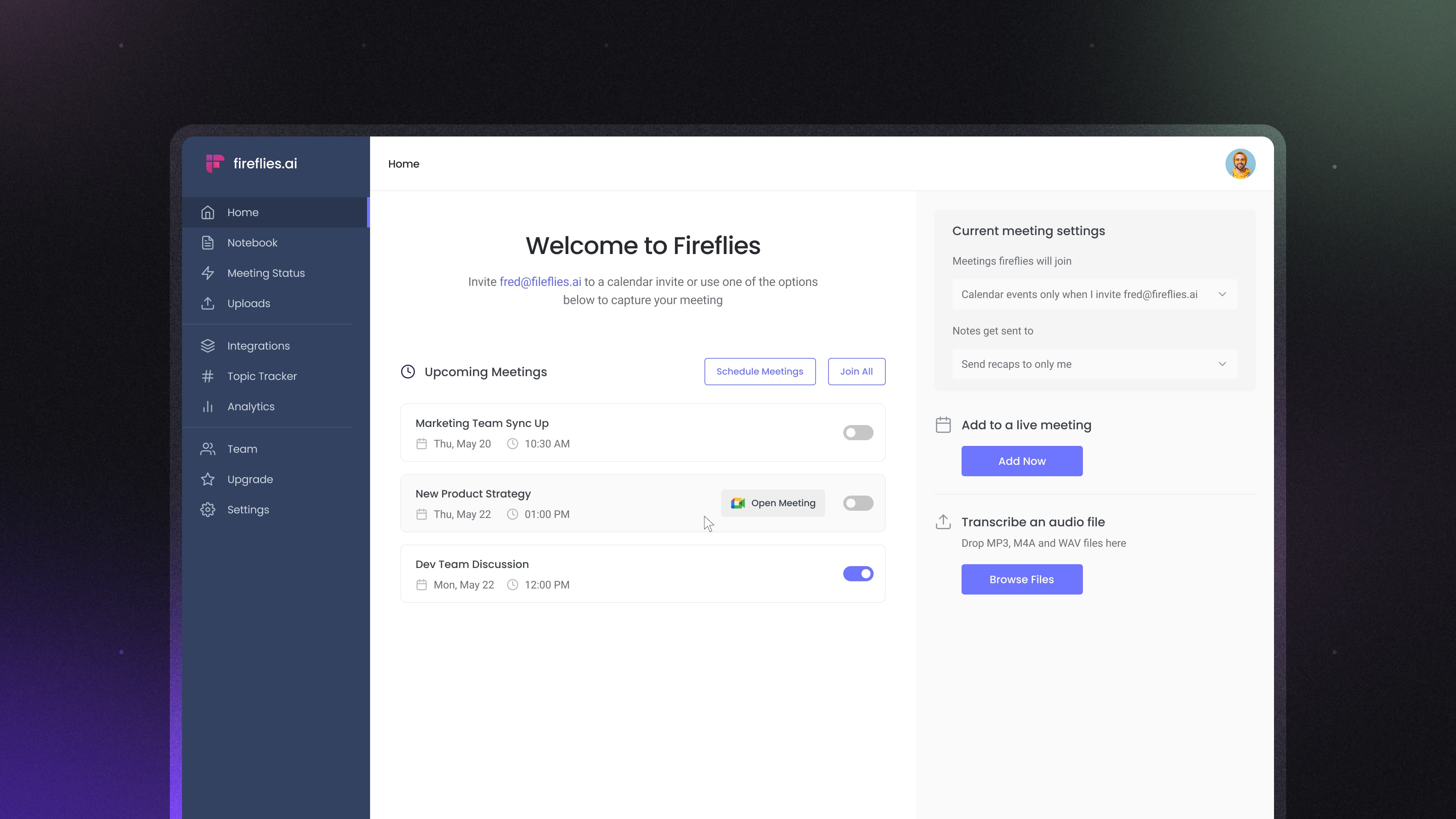
Task: Disable the Dev Team Discussion toggle
Action: (858, 573)
